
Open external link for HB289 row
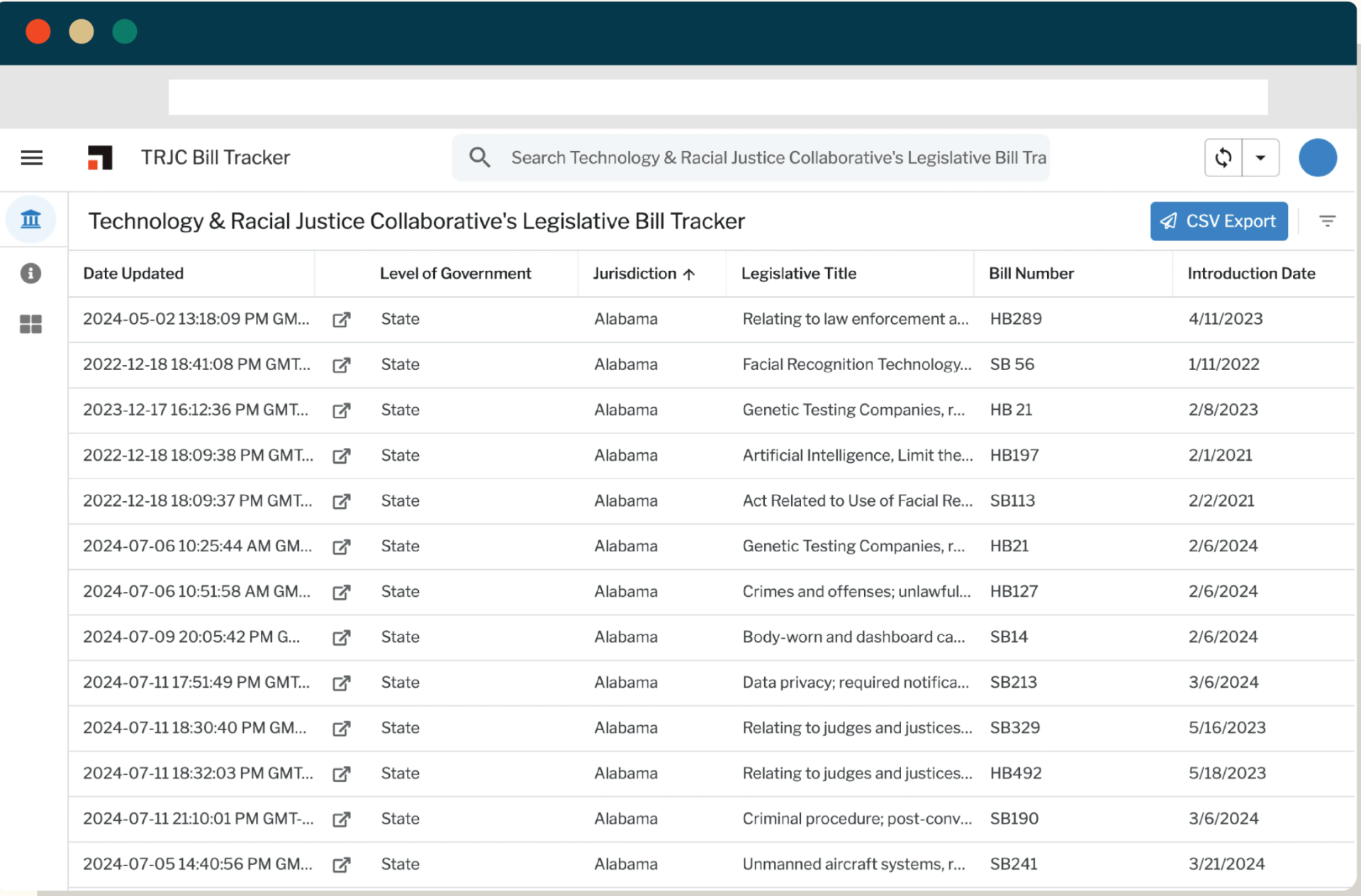(x=342, y=320)
